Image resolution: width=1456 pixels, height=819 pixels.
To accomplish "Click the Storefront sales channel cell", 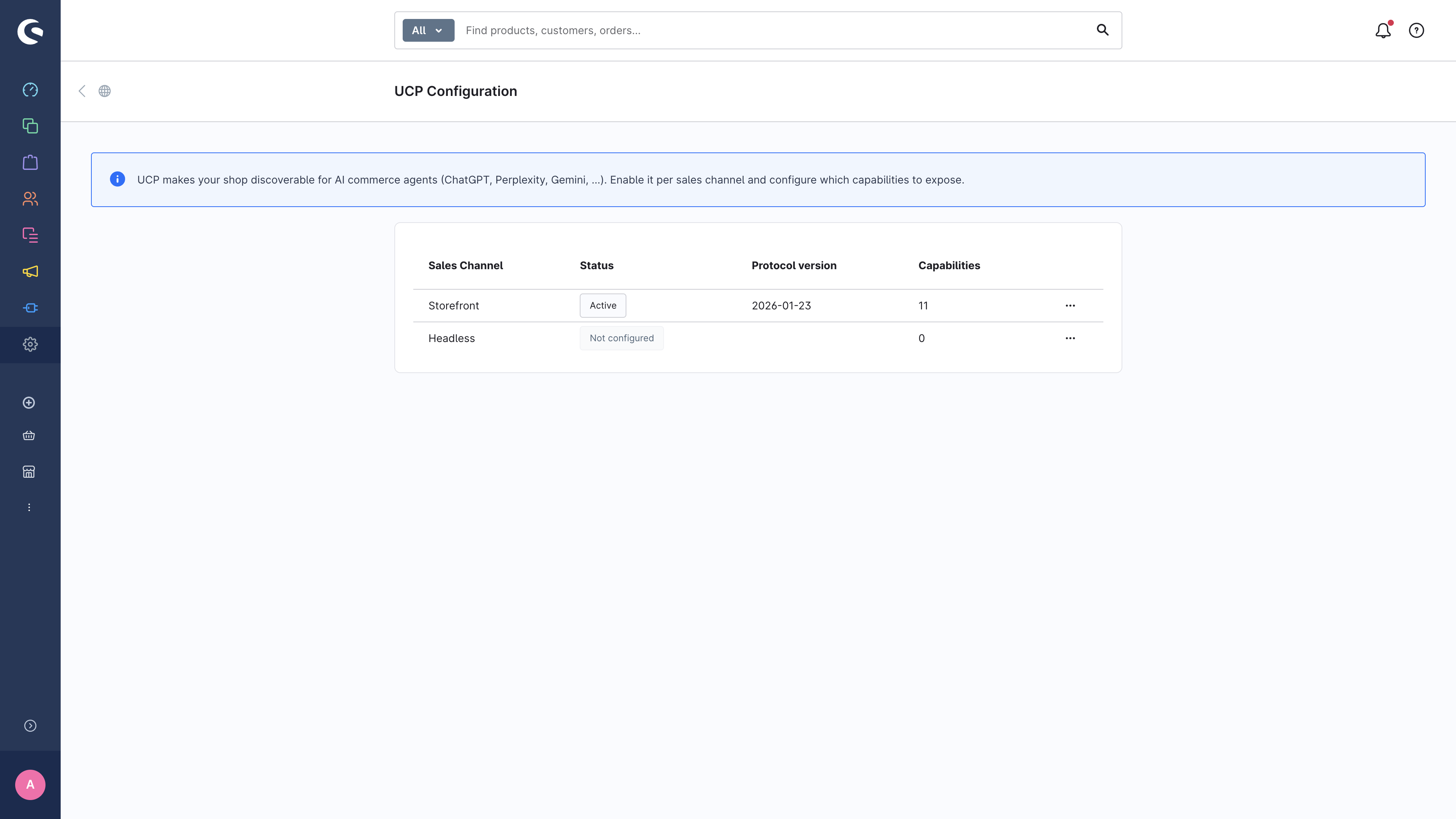I will pyautogui.click(x=453, y=306).
